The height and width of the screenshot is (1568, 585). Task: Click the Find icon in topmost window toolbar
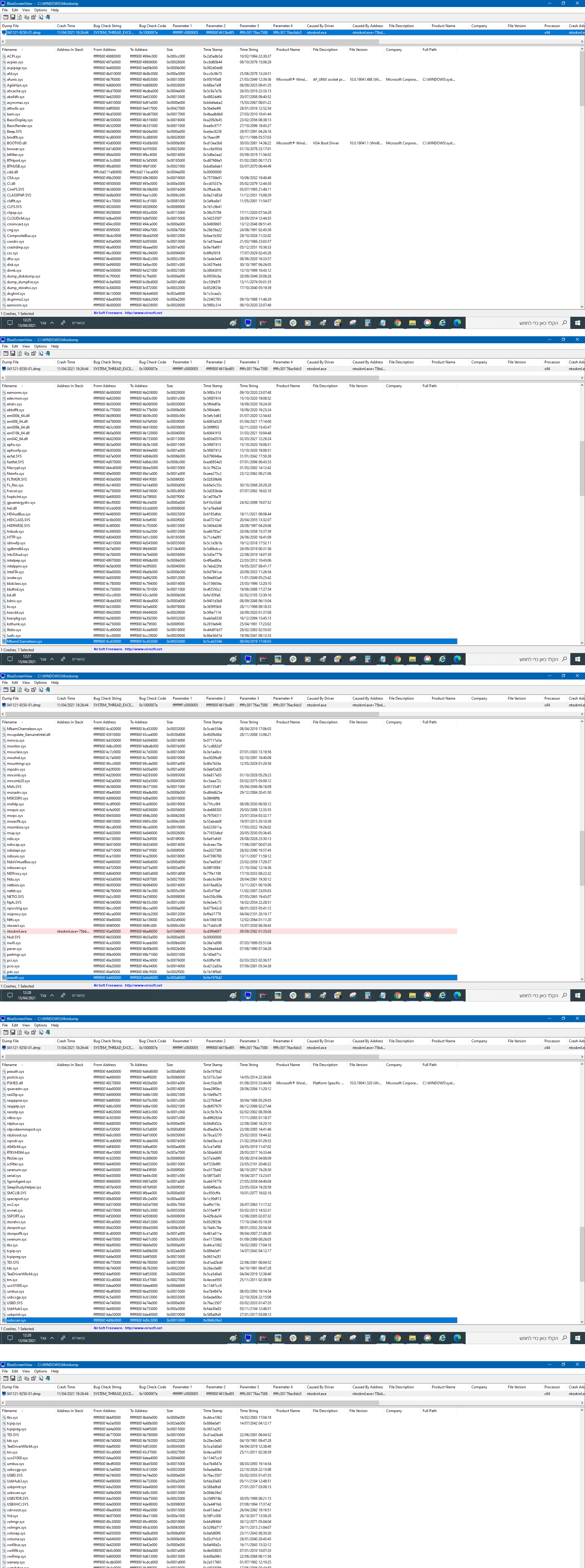[x=41, y=17]
